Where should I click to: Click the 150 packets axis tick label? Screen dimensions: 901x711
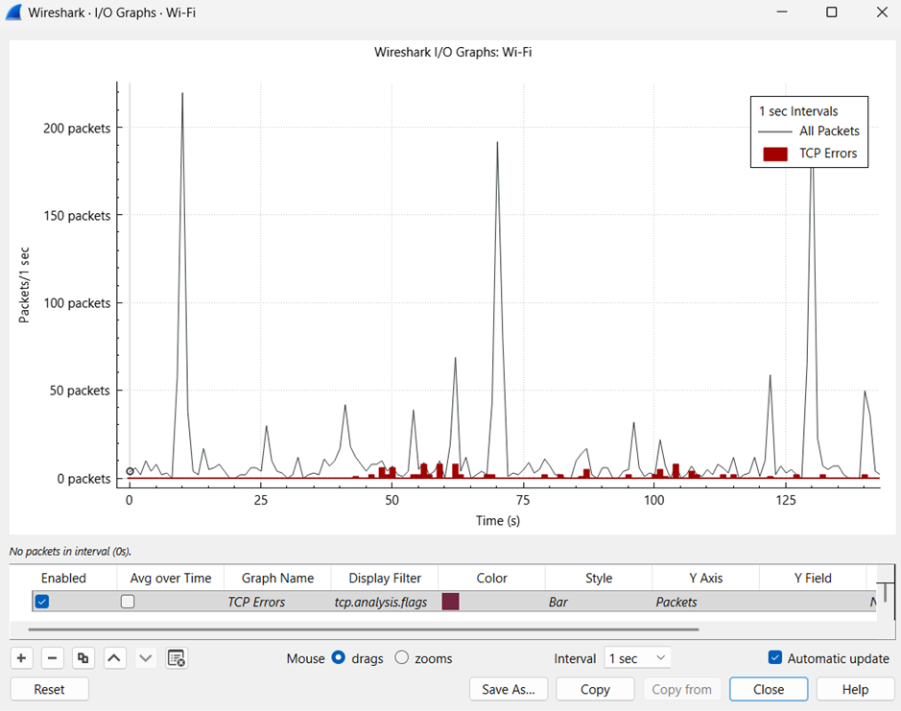[x=76, y=216]
